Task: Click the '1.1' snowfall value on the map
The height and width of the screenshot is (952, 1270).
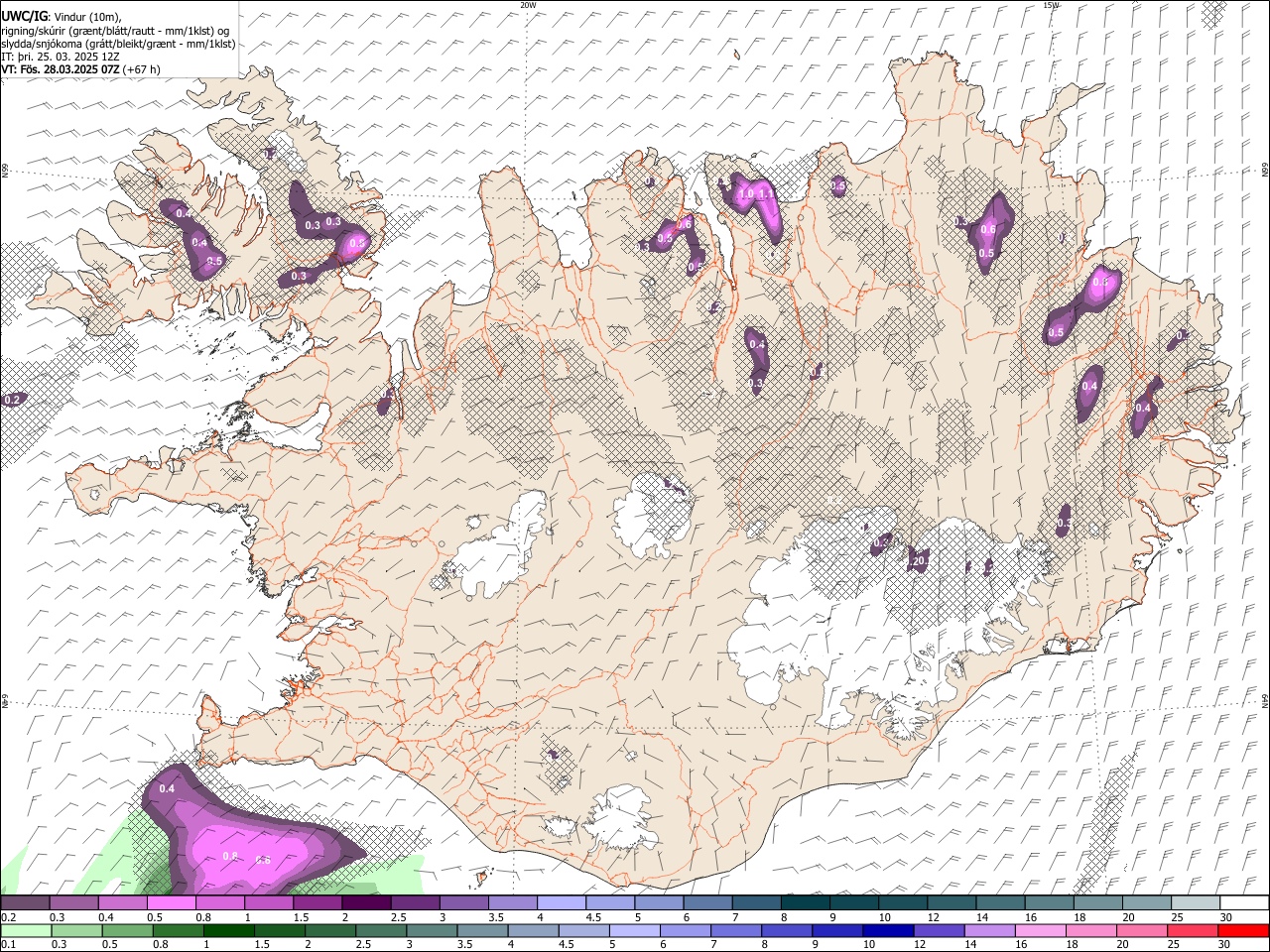Action: coord(765,194)
